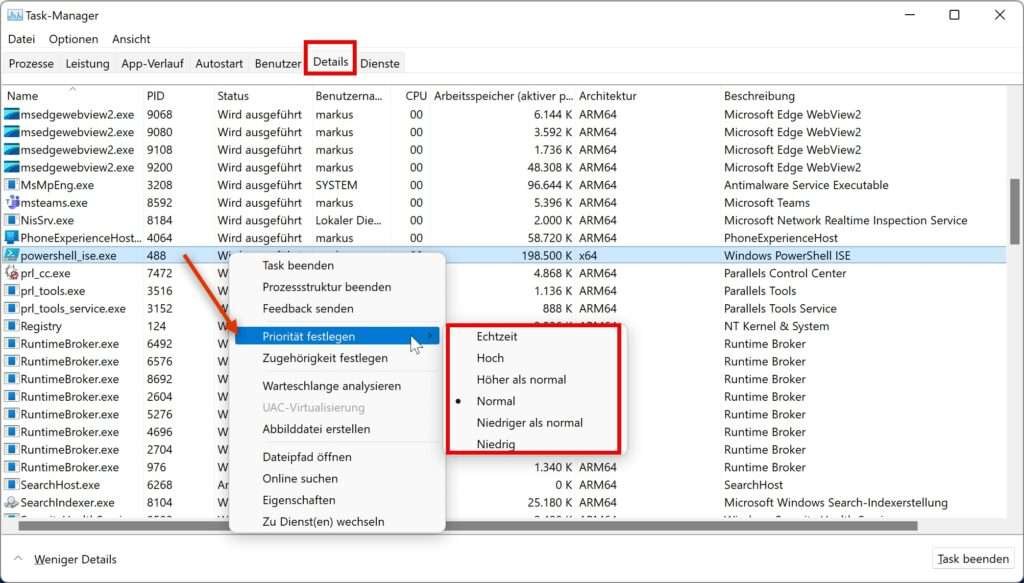The height and width of the screenshot is (583, 1024).
Task: Click the msedgewebview2.exe icon with PID 9068
Action: tap(12, 114)
